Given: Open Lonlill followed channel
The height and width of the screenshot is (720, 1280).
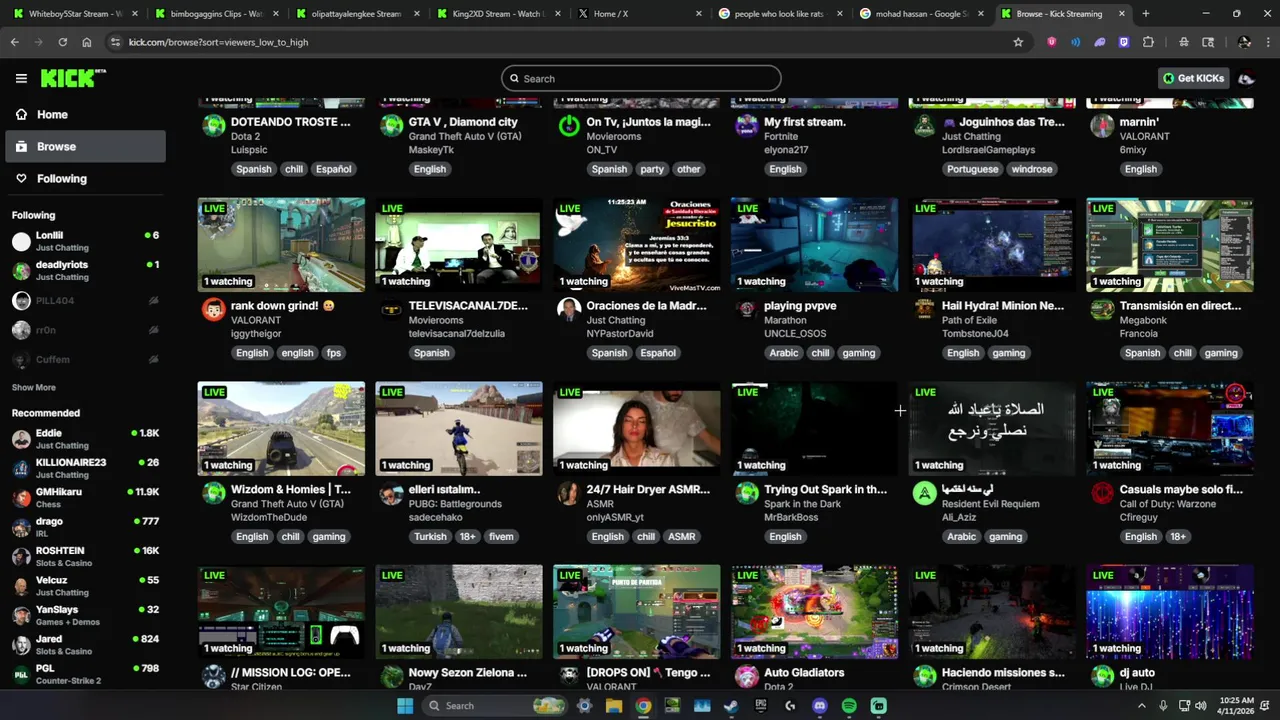Looking at the screenshot, I should click(85, 241).
